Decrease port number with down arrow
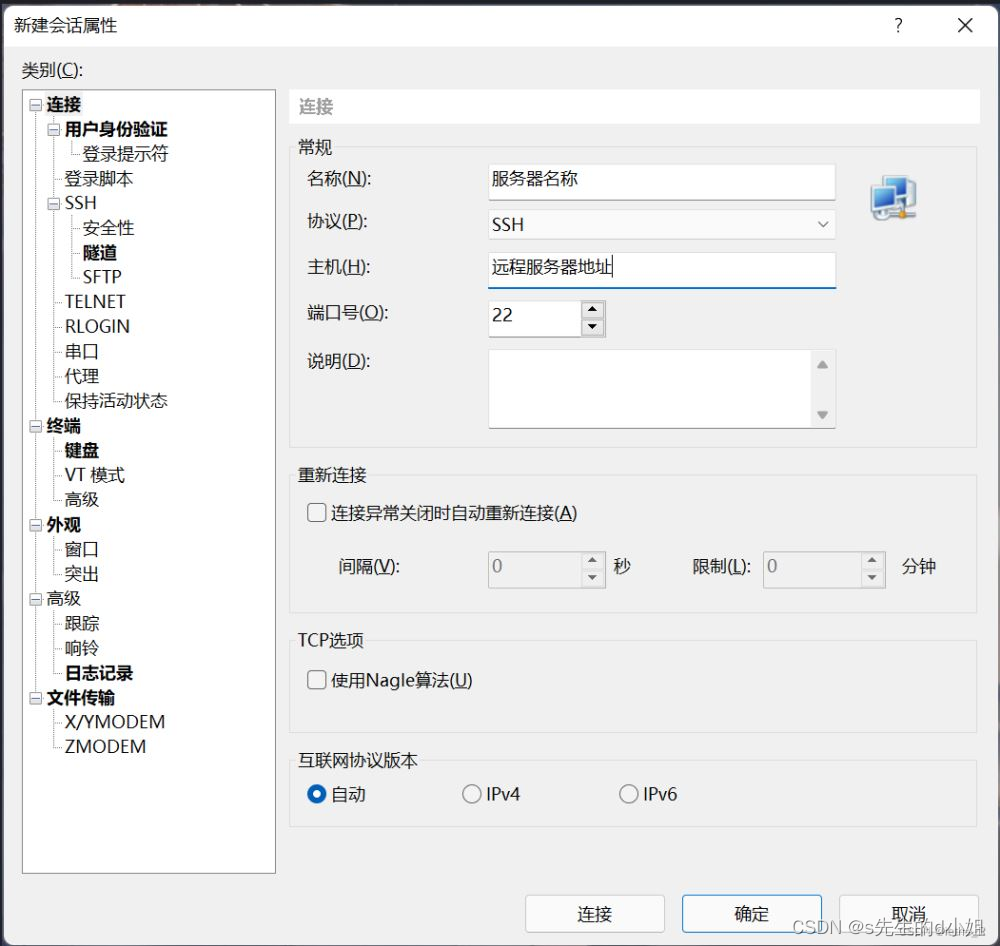The image size is (1000, 946). (592, 327)
